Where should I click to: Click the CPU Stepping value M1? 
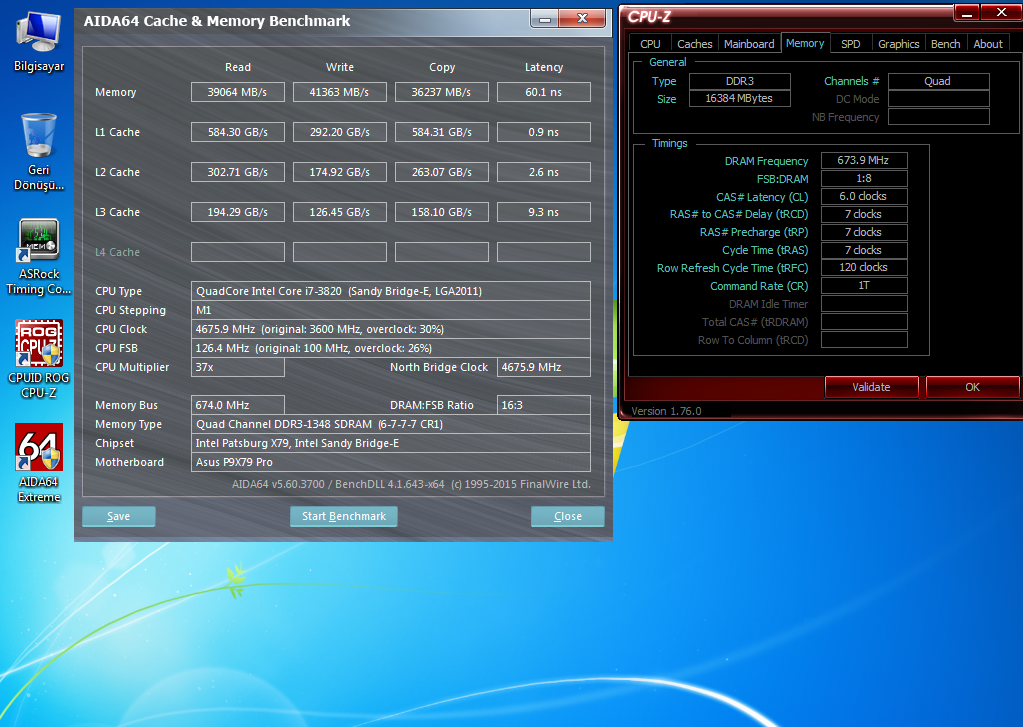pyautogui.click(x=391, y=310)
